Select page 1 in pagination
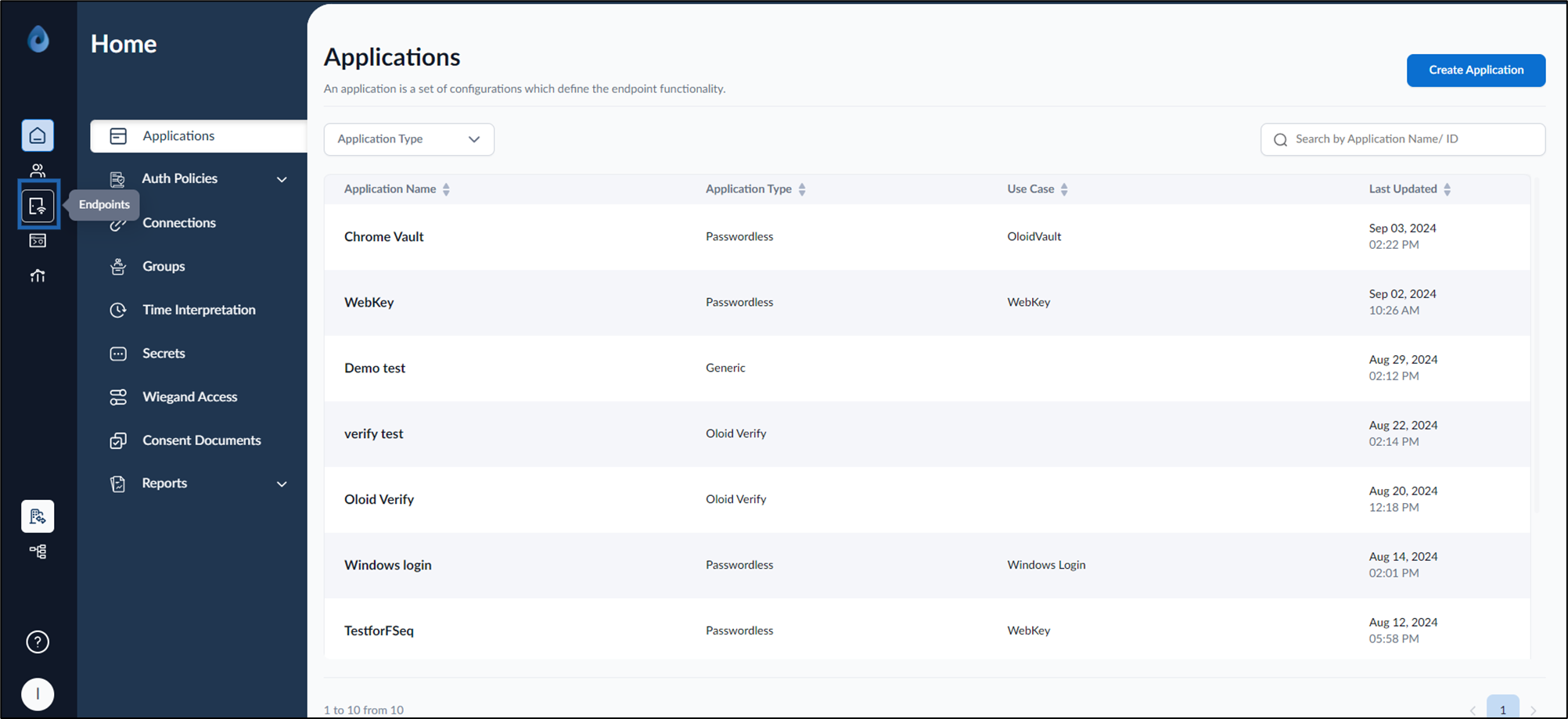This screenshot has width=1568, height=719. 1502,708
